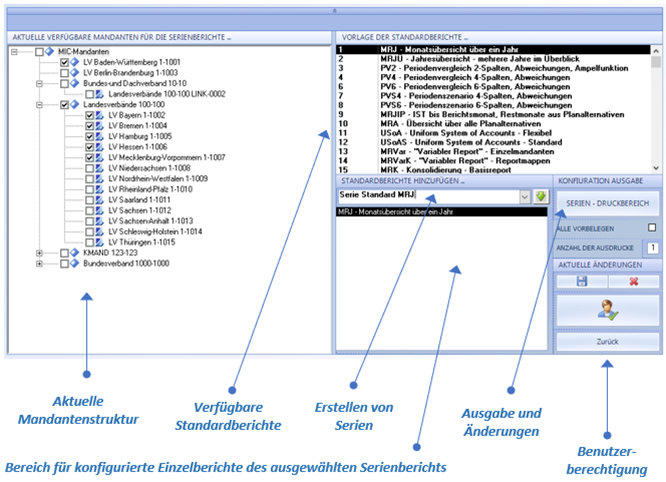Uncheck the LV Baden-Württemberg 1-1001 checkbox
Screen dimensions: 666x482
[64, 62]
